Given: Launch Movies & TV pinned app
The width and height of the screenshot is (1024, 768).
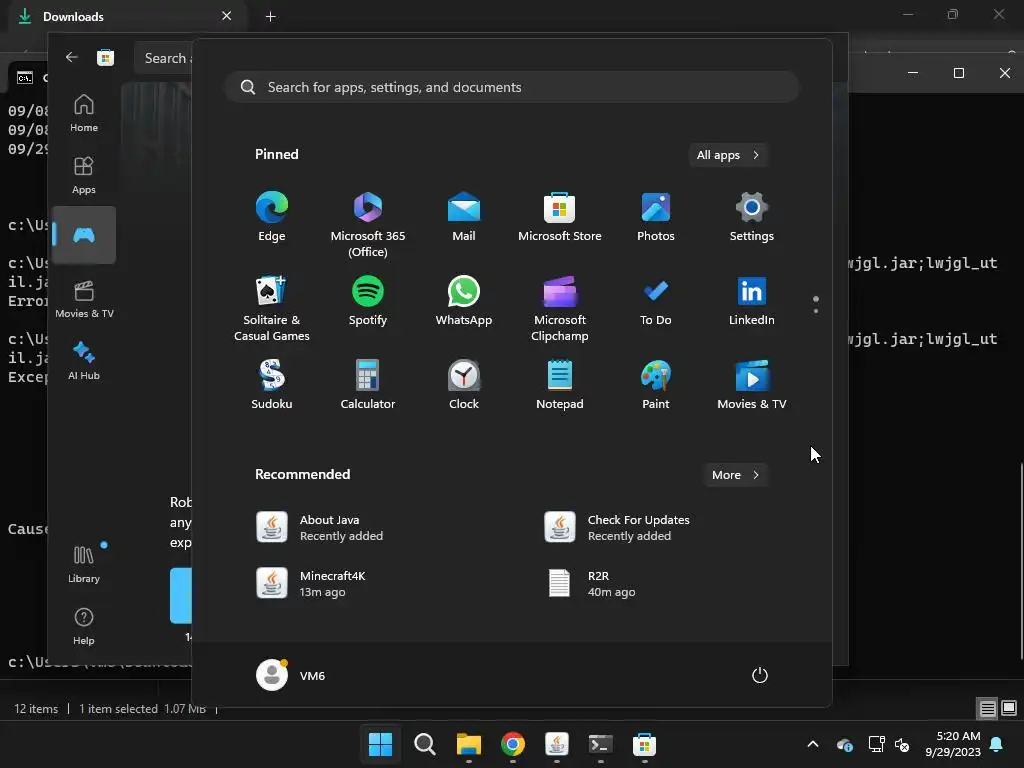Looking at the screenshot, I should 752,385.
